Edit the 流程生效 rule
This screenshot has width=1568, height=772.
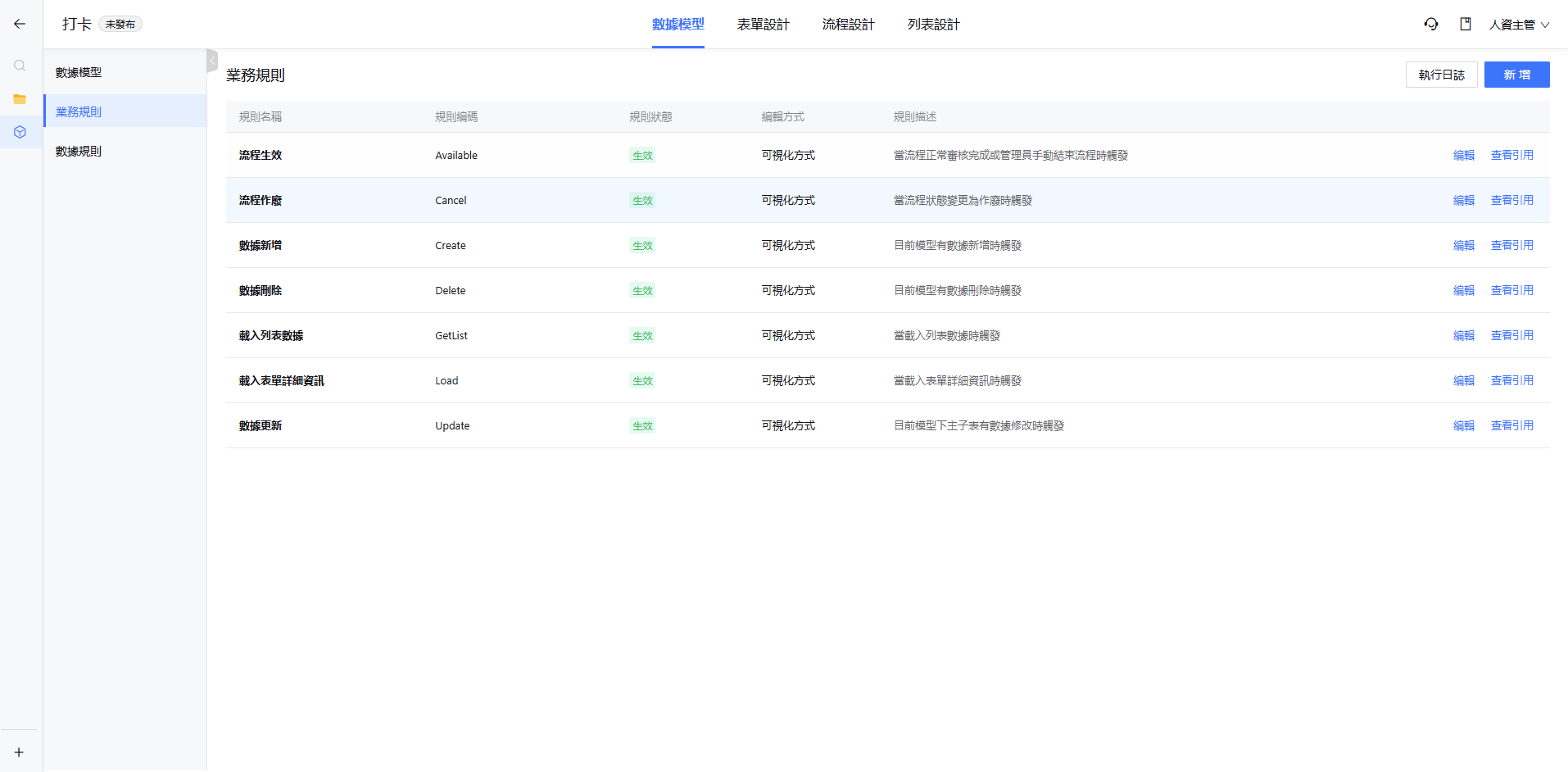pos(1463,155)
